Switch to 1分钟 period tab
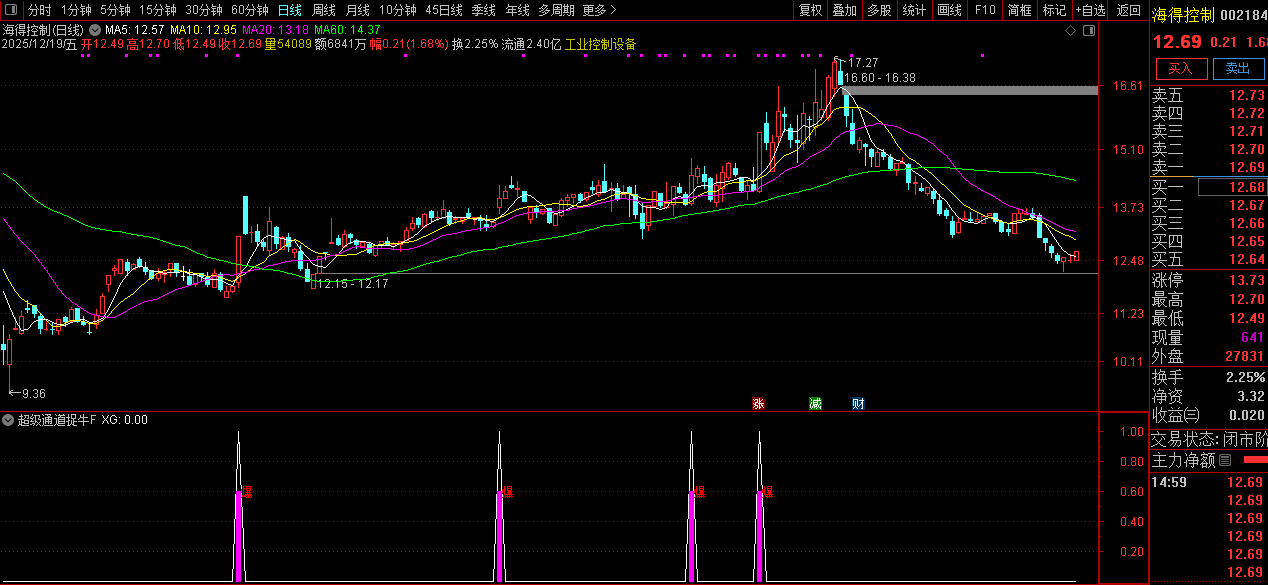Screen dimensions: 1268x585 click(76, 10)
